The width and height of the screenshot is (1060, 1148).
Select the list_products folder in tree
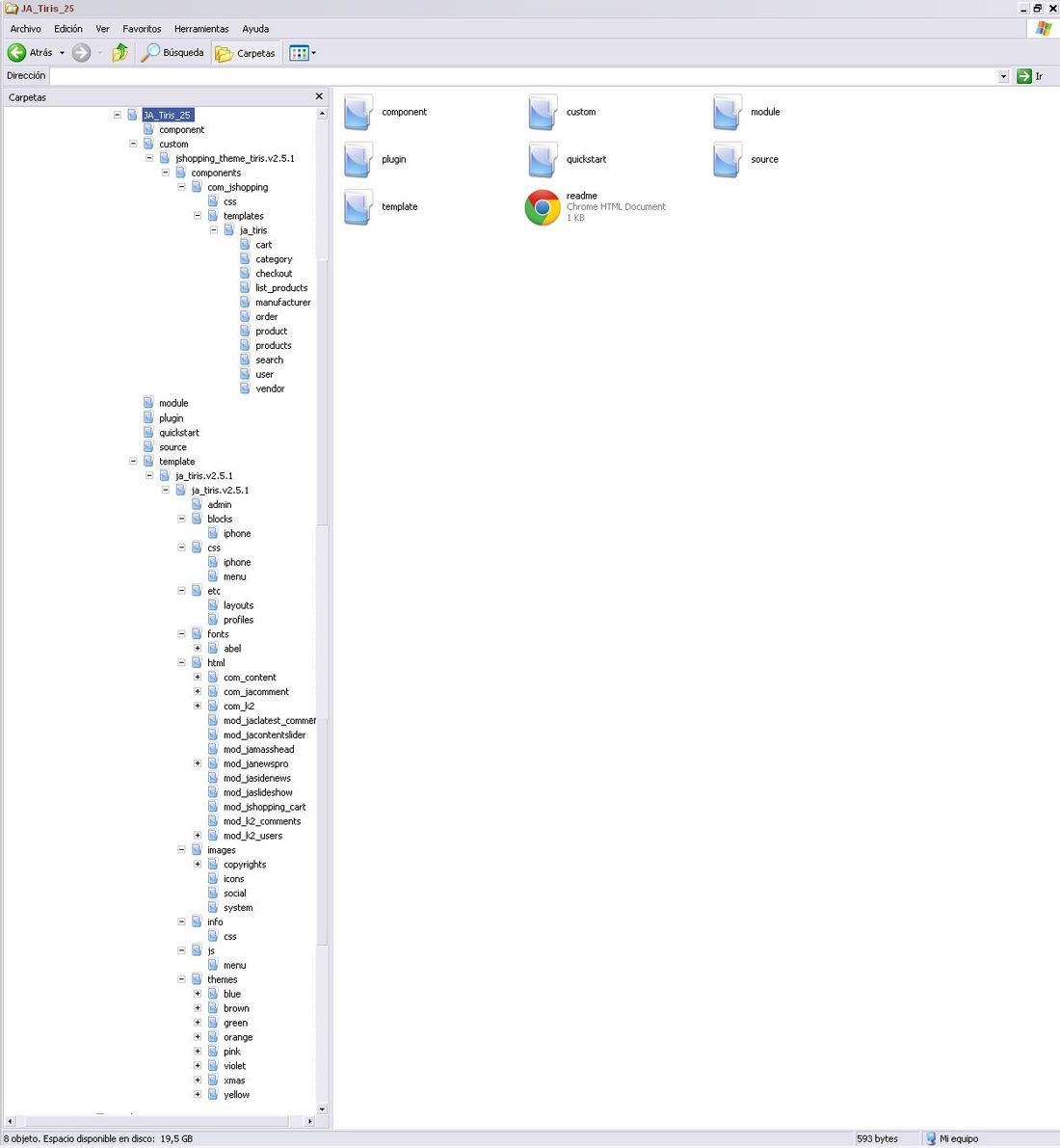tap(281, 288)
